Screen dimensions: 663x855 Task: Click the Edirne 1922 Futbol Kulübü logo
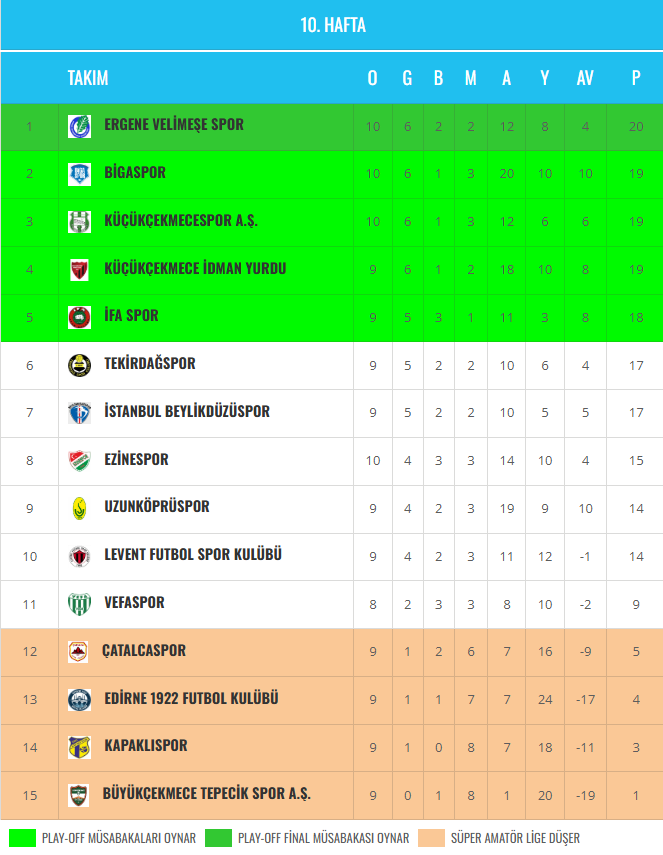pos(79,699)
